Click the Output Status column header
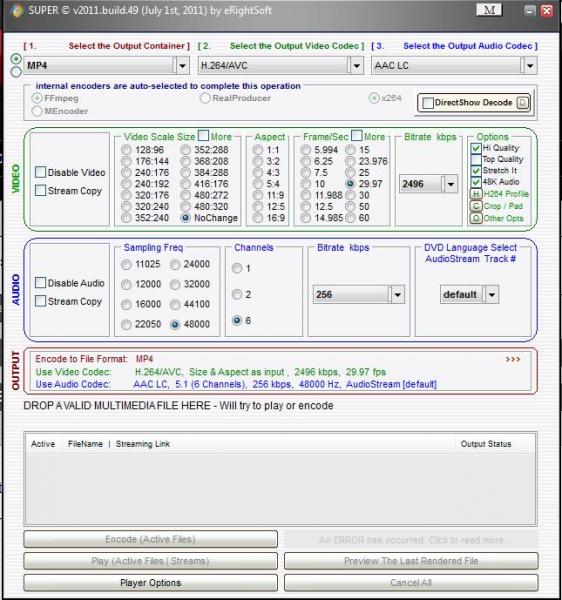Viewport: 562px width, 600px height. coord(486,444)
